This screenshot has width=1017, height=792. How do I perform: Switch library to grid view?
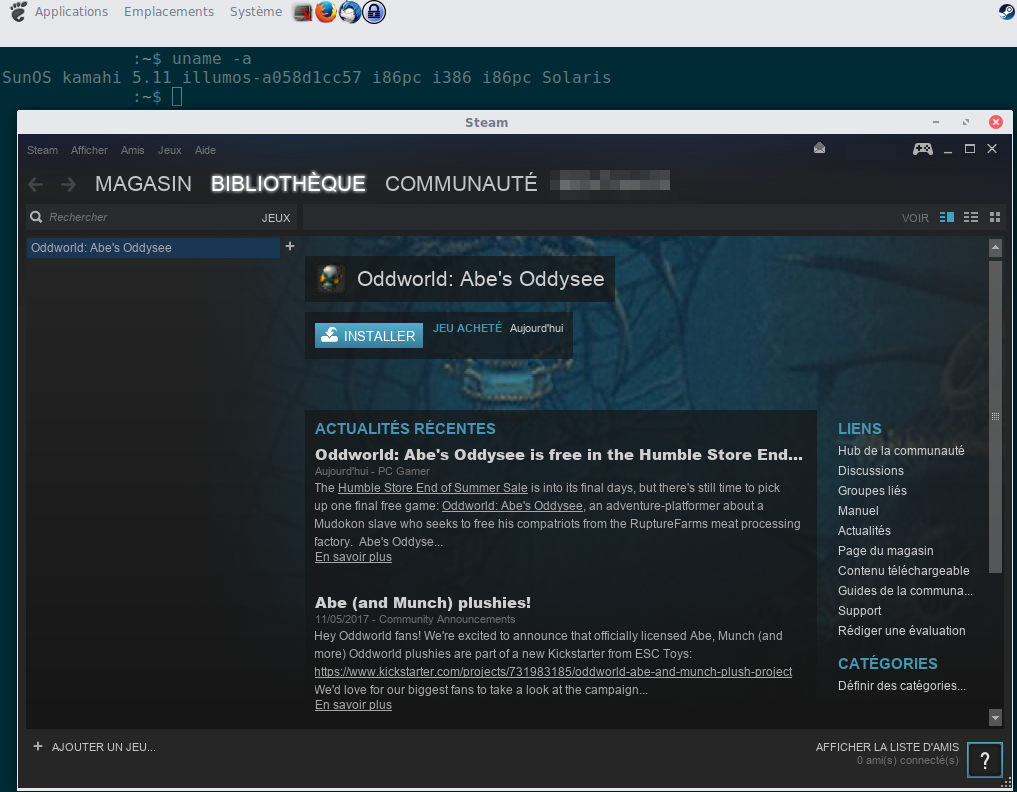click(995, 217)
